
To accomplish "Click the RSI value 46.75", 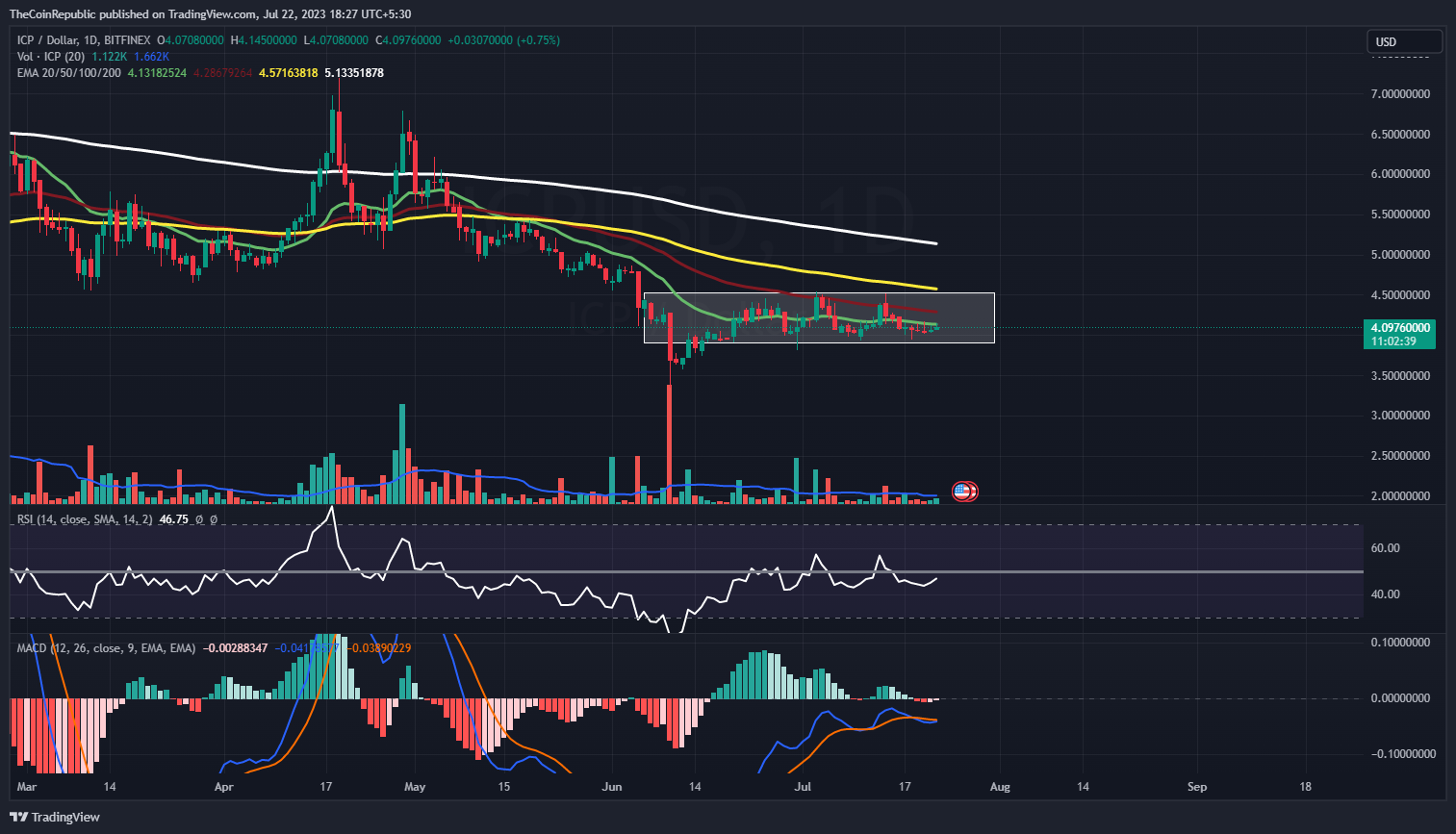I will (173, 519).
